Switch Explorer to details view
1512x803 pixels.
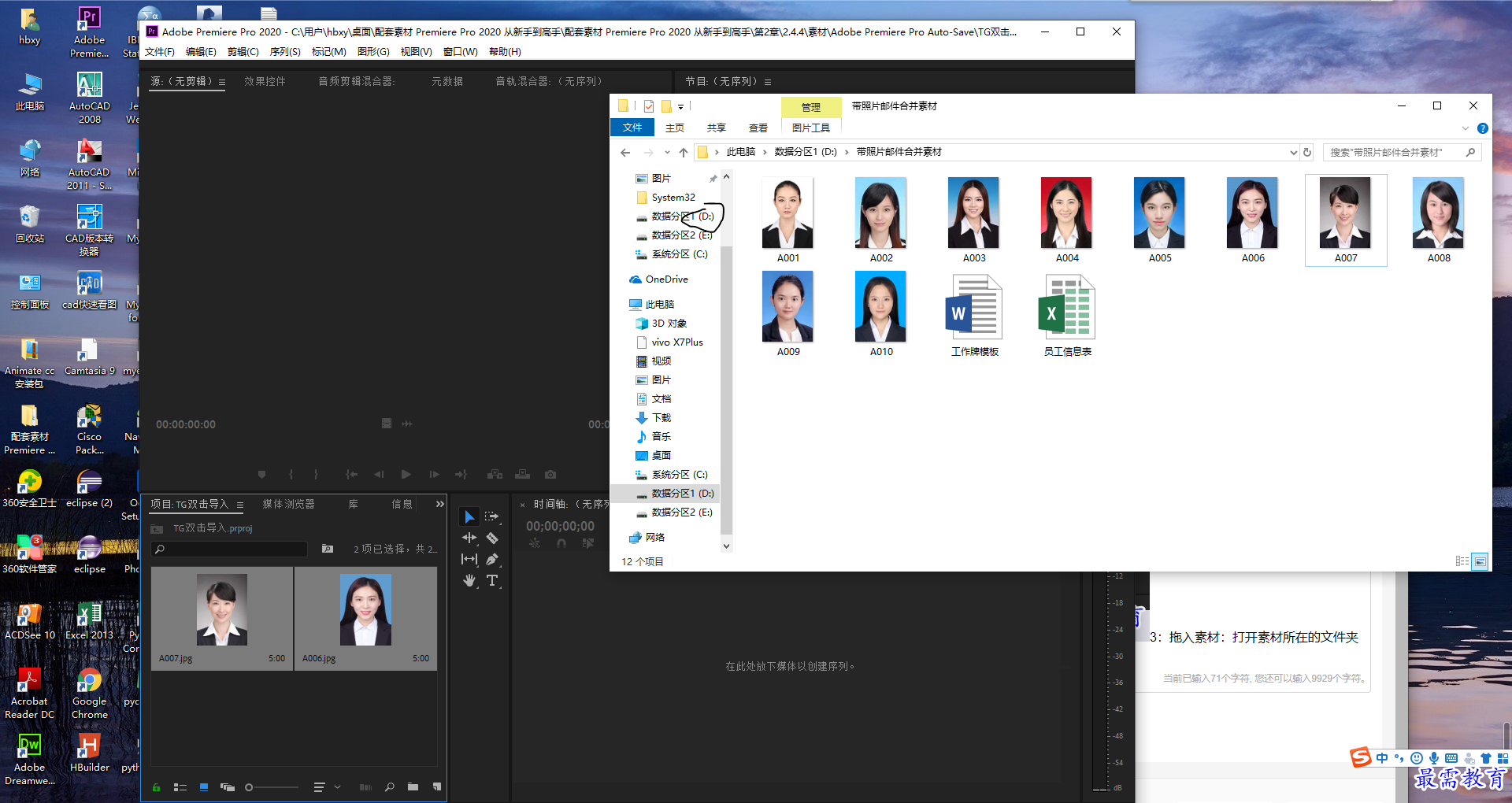1462,561
